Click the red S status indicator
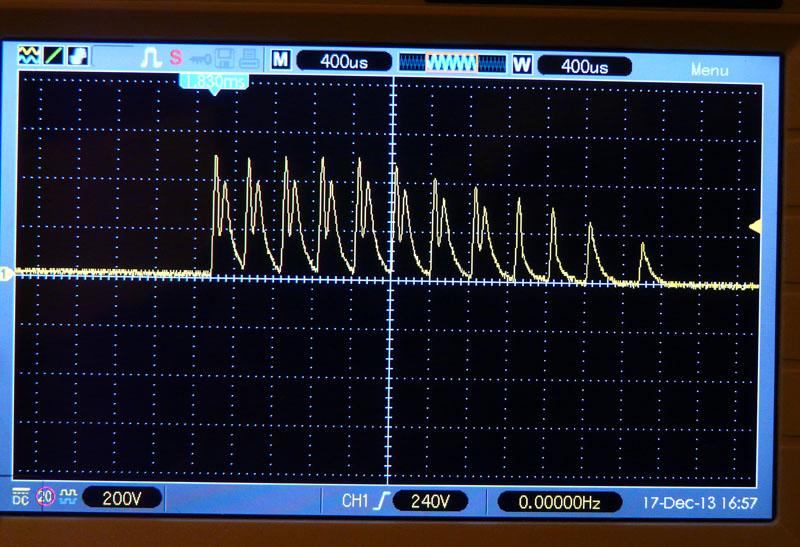 [x=176, y=59]
